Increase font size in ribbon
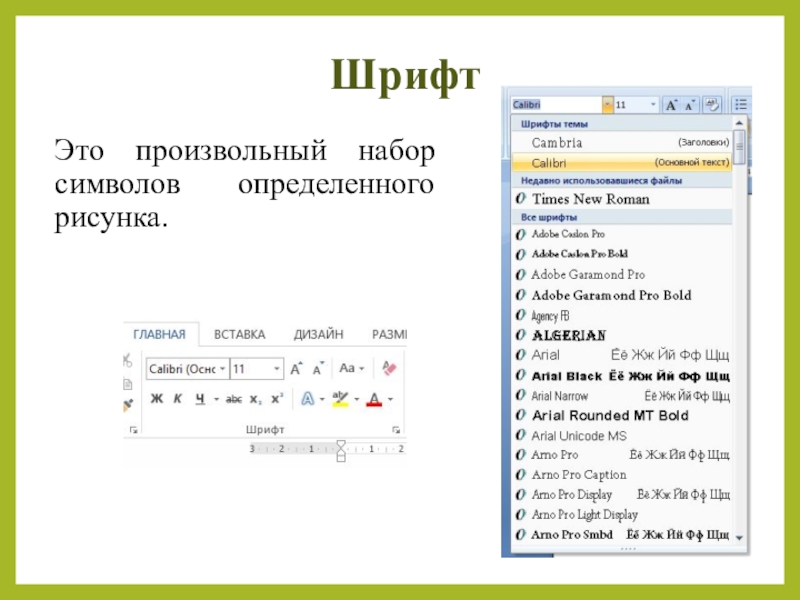This screenshot has height=600, width=800. point(296,368)
